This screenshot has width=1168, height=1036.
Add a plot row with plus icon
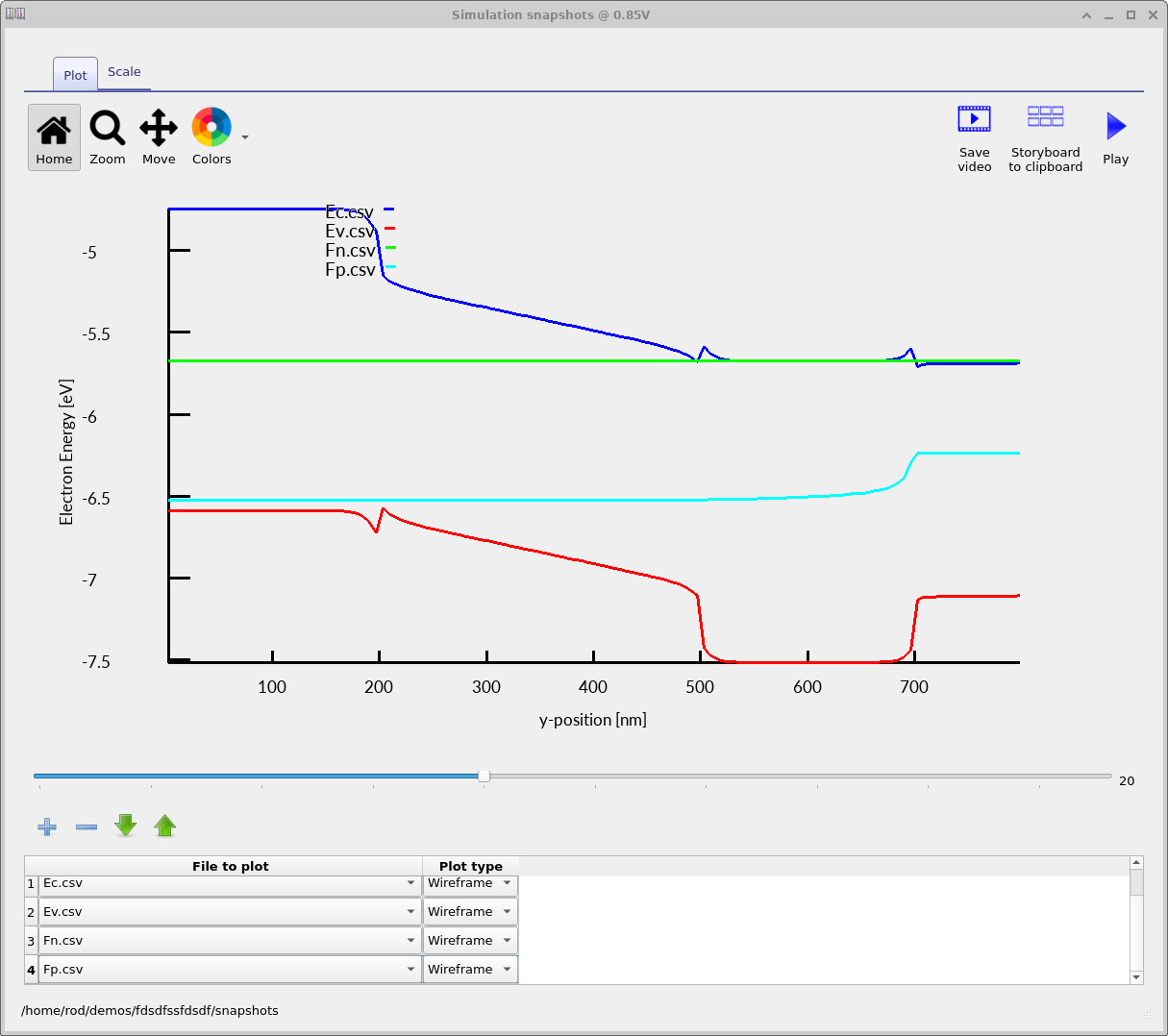click(x=47, y=826)
